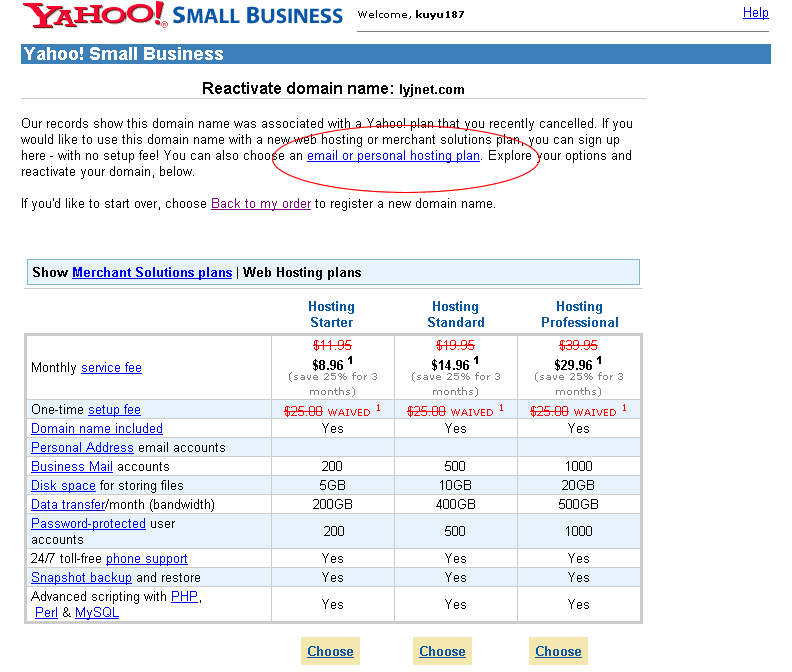Click the Hosting Starter column heading
792x672 pixels.
331,314
